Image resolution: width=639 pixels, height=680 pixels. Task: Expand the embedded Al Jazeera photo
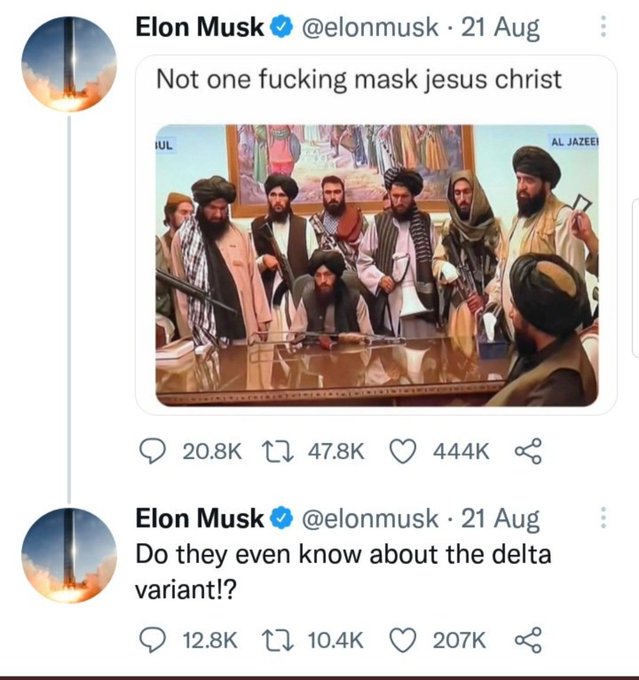click(x=376, y=265)
